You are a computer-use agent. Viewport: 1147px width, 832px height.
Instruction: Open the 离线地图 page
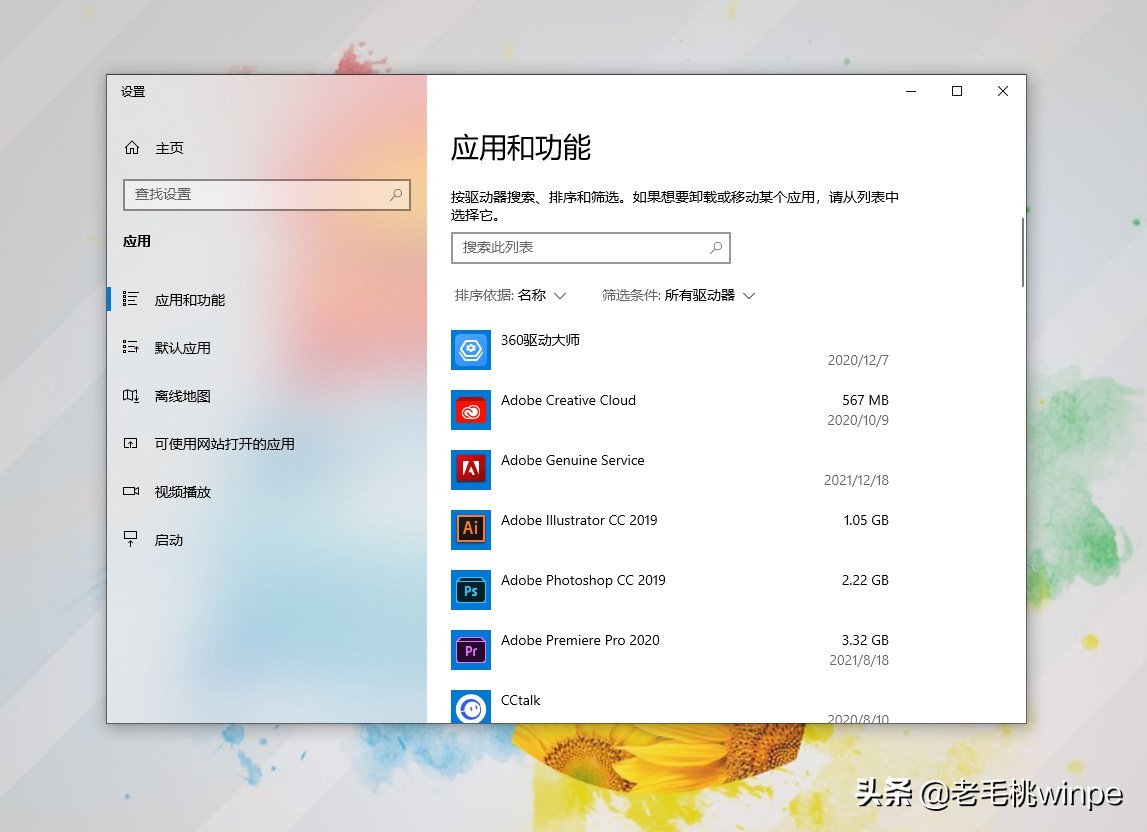[x=182, y=397]
